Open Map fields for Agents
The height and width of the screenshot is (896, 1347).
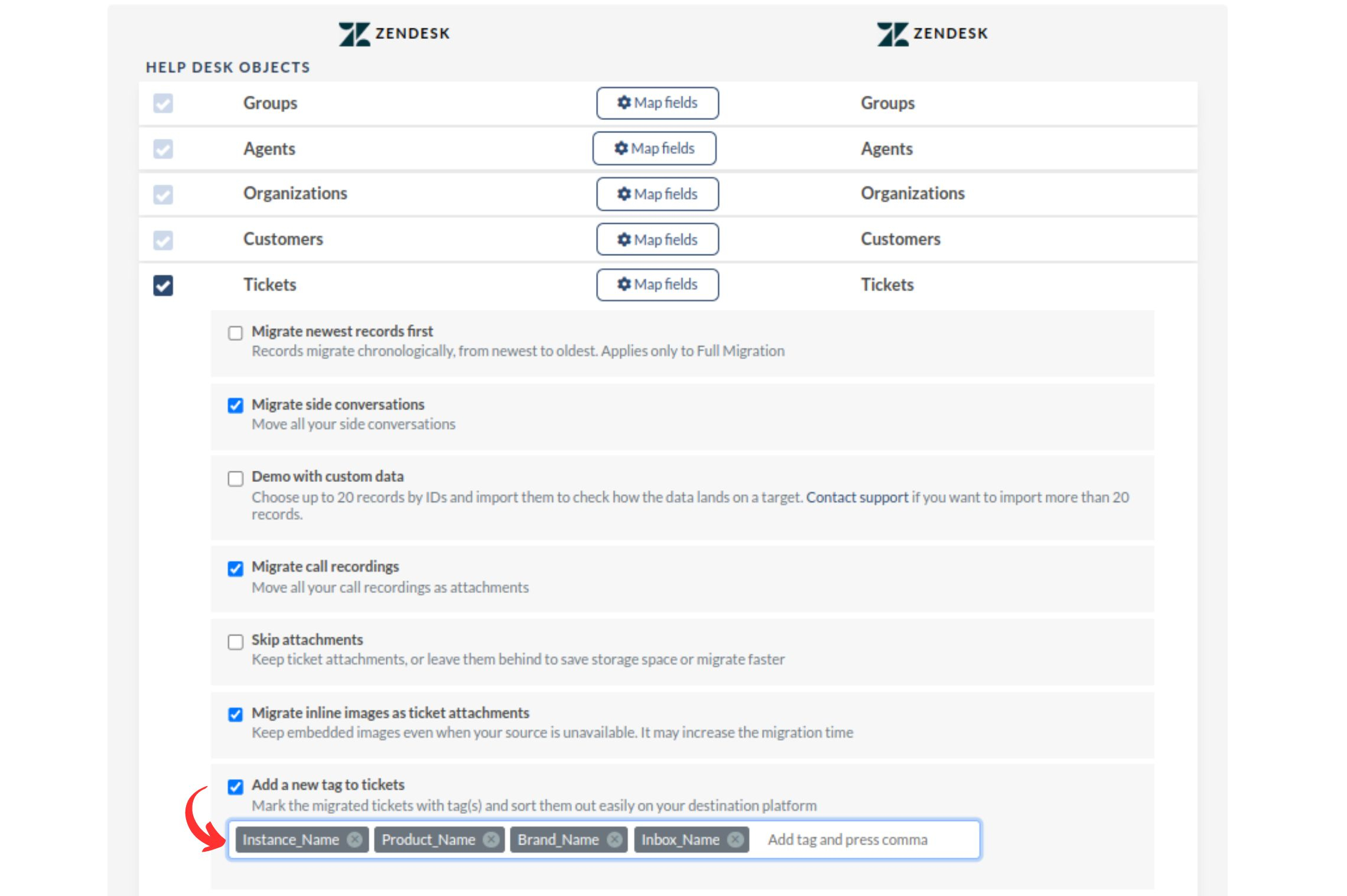655,148
